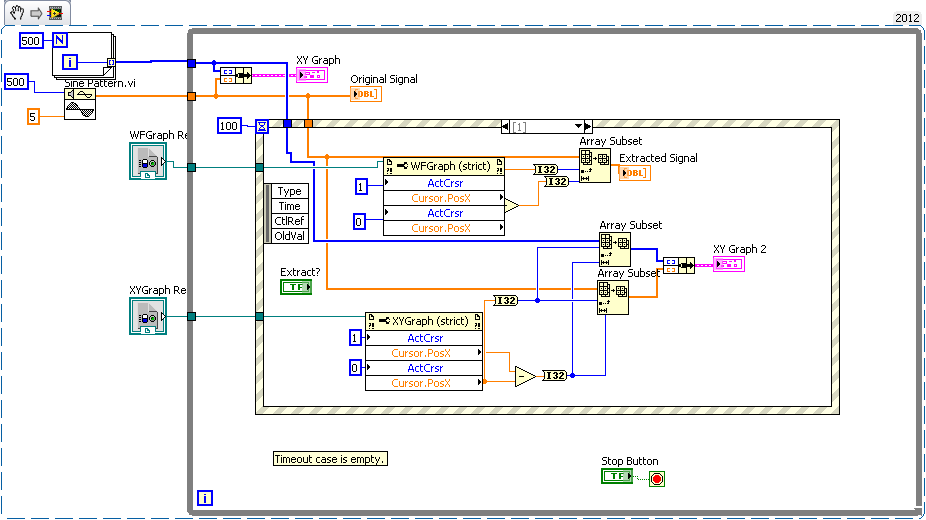Click the XY Graph 2 terminal

pyautogui.click(x=728, y=264)
